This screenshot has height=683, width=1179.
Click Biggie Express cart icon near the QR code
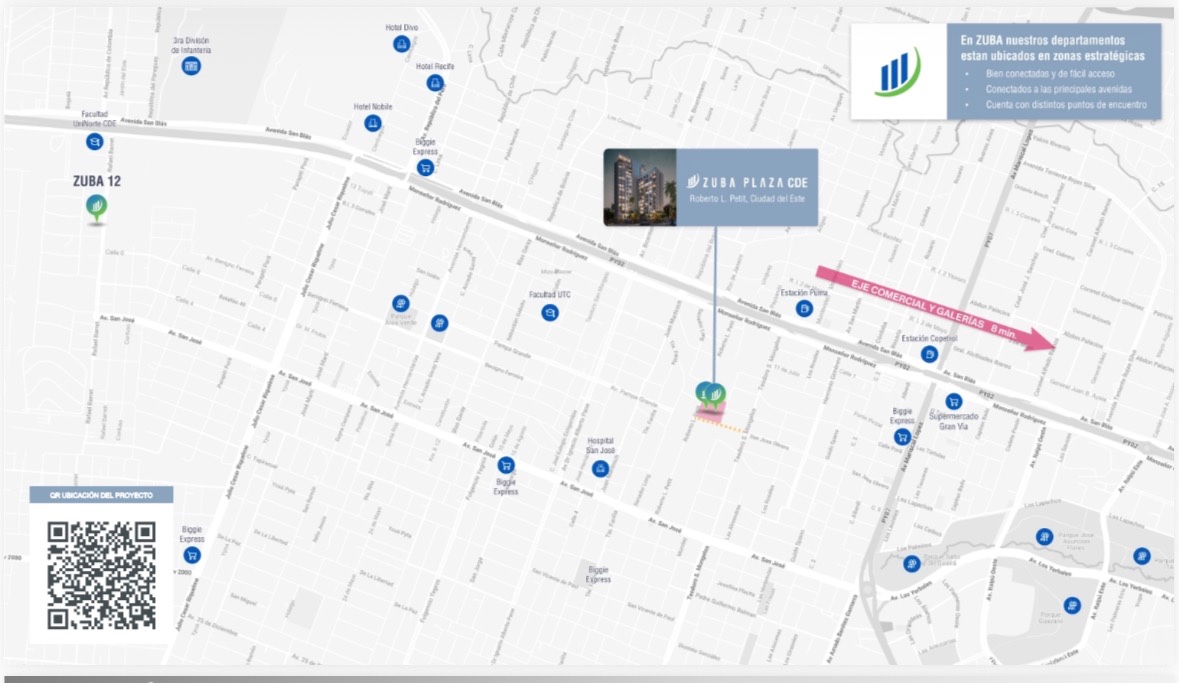coord(192,556)
